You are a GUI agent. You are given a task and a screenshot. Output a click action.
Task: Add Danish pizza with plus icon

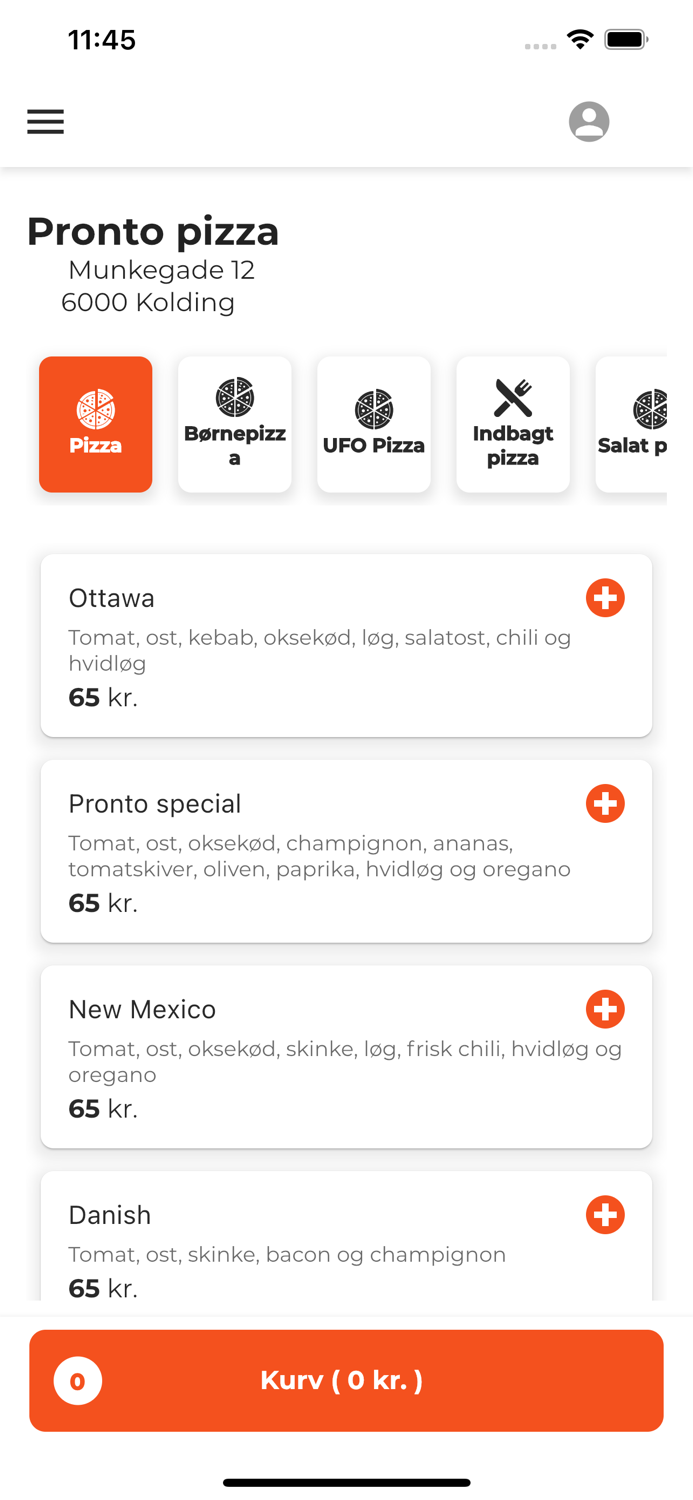click(605, 1215)
